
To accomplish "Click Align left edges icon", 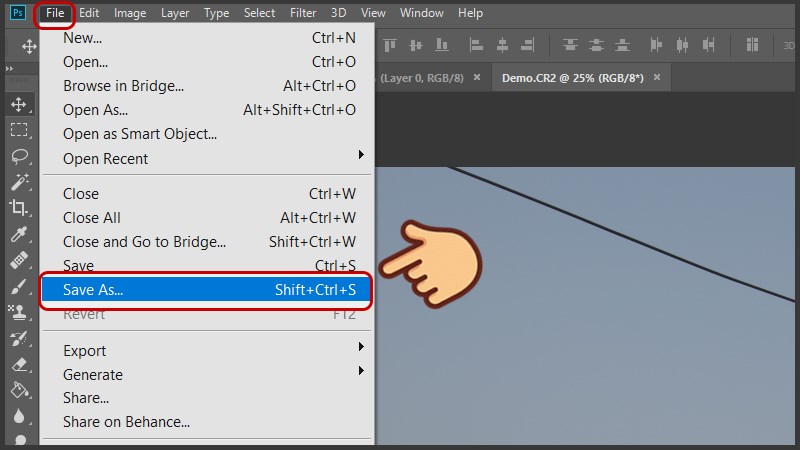I will pos(476,45).
